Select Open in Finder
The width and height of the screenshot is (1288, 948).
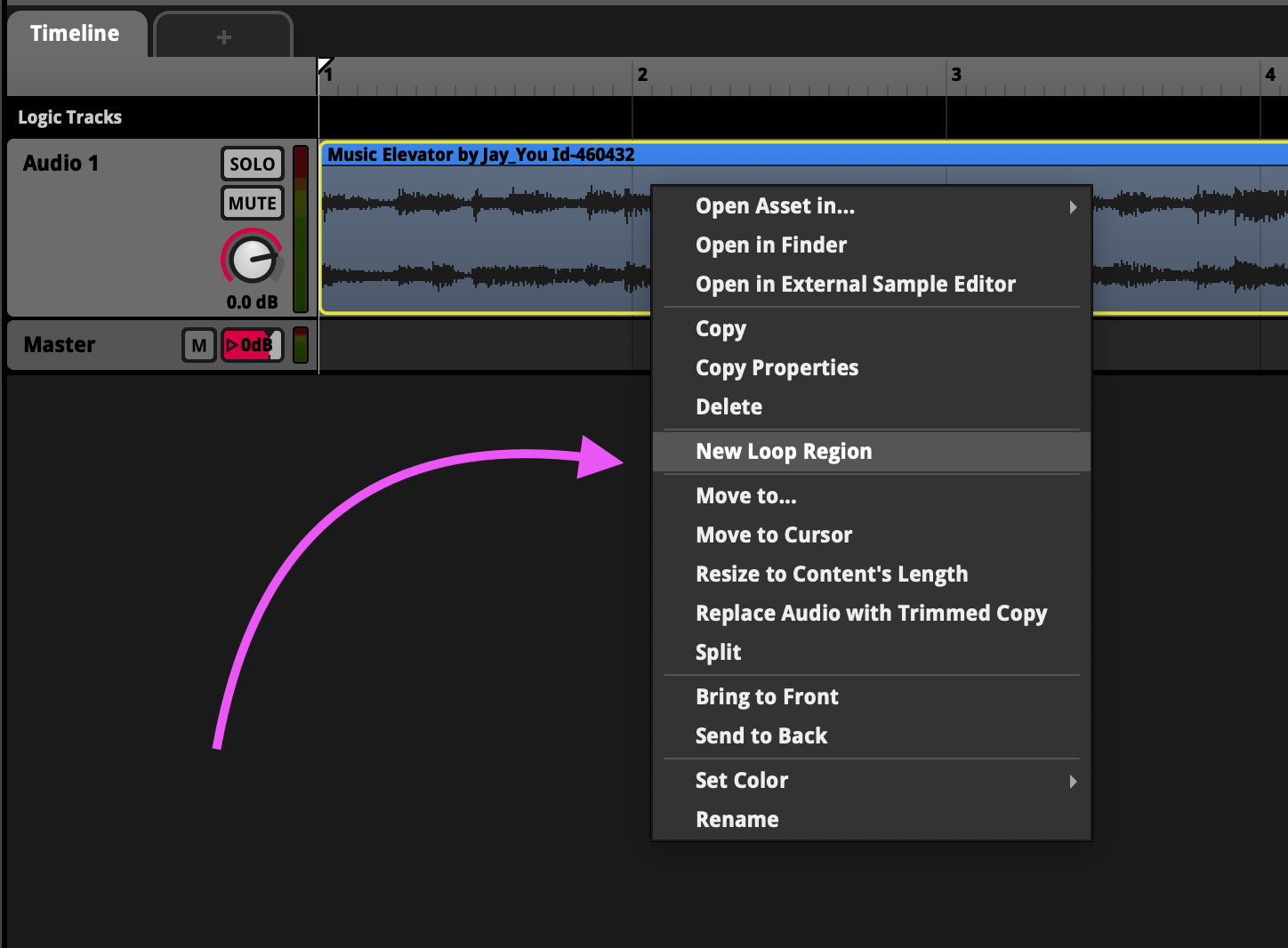pos(770,245)
